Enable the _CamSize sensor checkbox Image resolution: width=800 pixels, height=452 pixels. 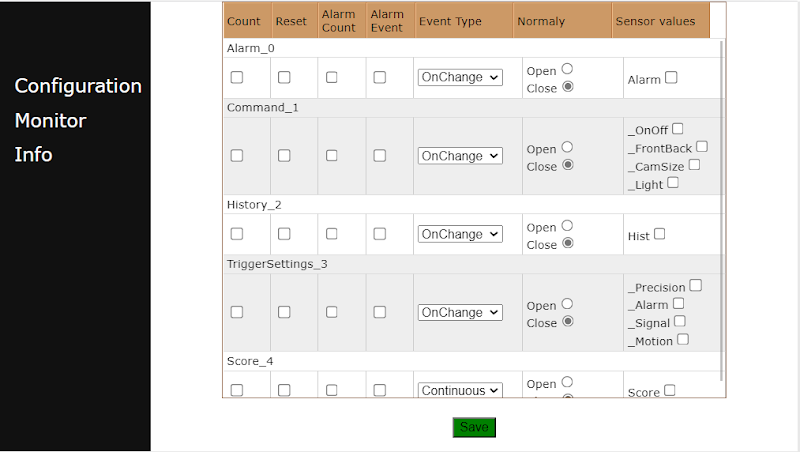694,165
